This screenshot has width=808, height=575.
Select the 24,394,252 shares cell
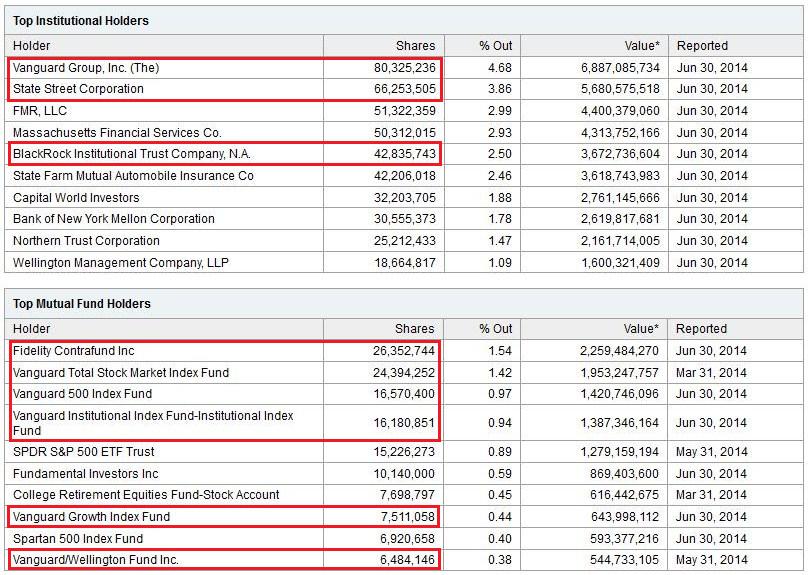click(404, 373)
